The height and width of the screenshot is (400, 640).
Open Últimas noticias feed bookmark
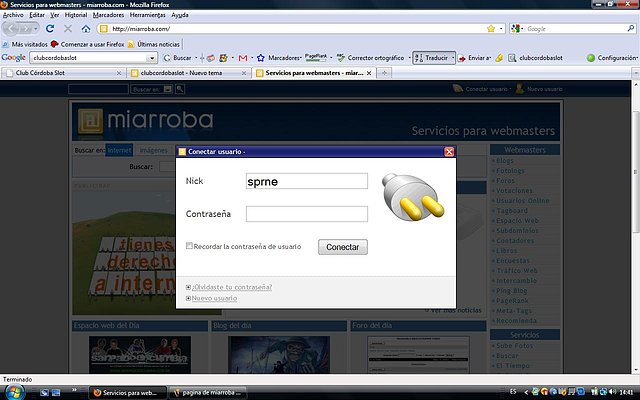(153, 44)
